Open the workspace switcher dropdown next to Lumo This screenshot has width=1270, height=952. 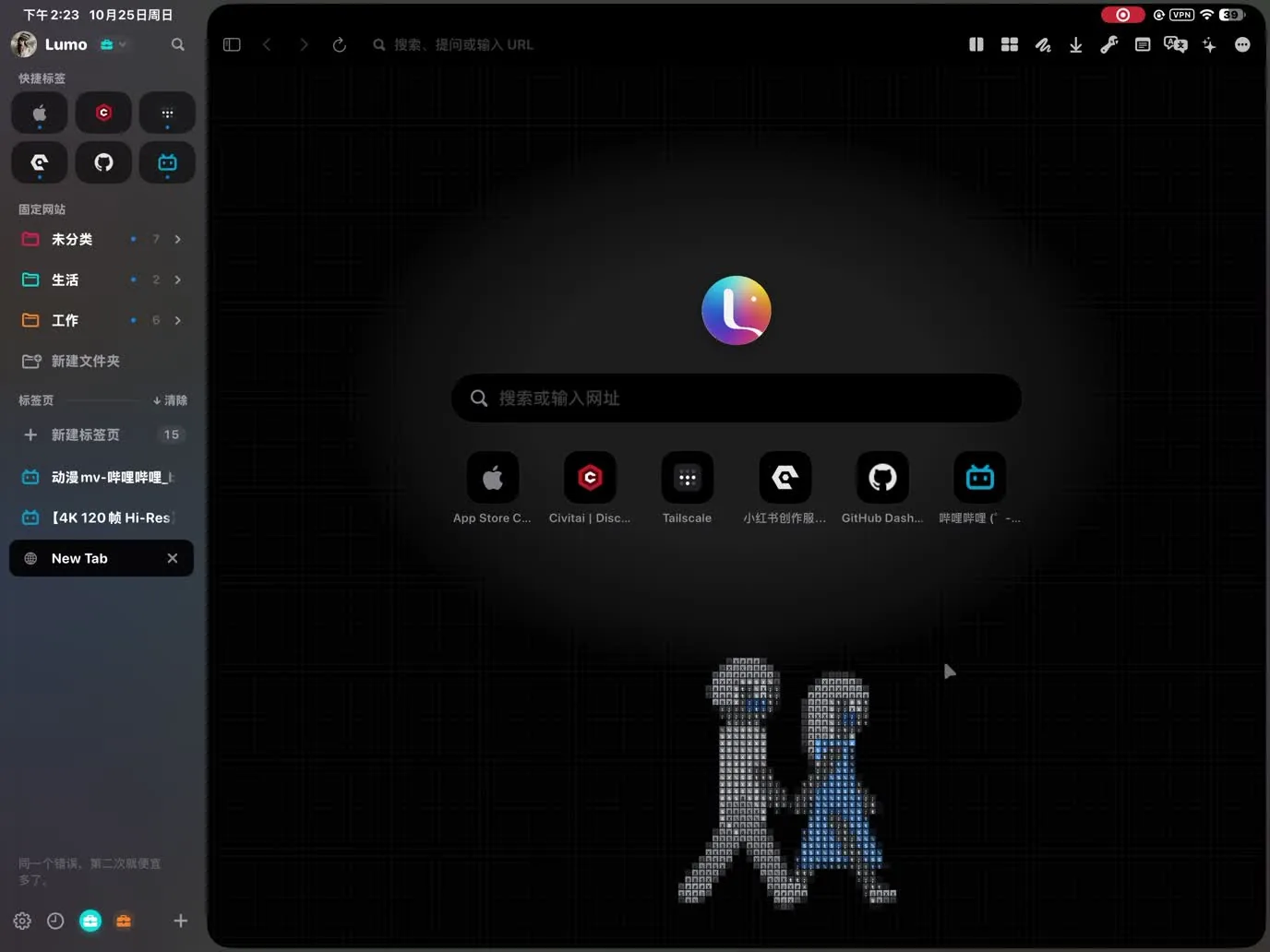[x=114, y=44]
